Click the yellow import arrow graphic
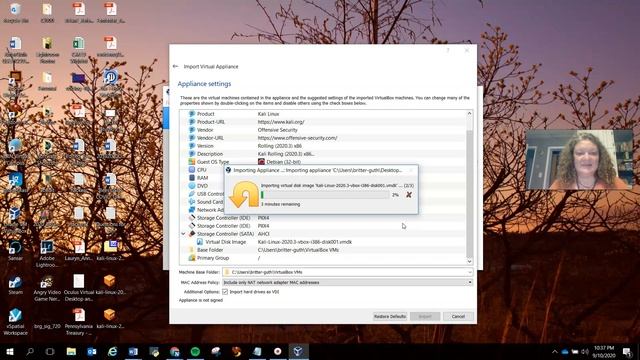Screen dimensions: 640x360 [244, 195]
